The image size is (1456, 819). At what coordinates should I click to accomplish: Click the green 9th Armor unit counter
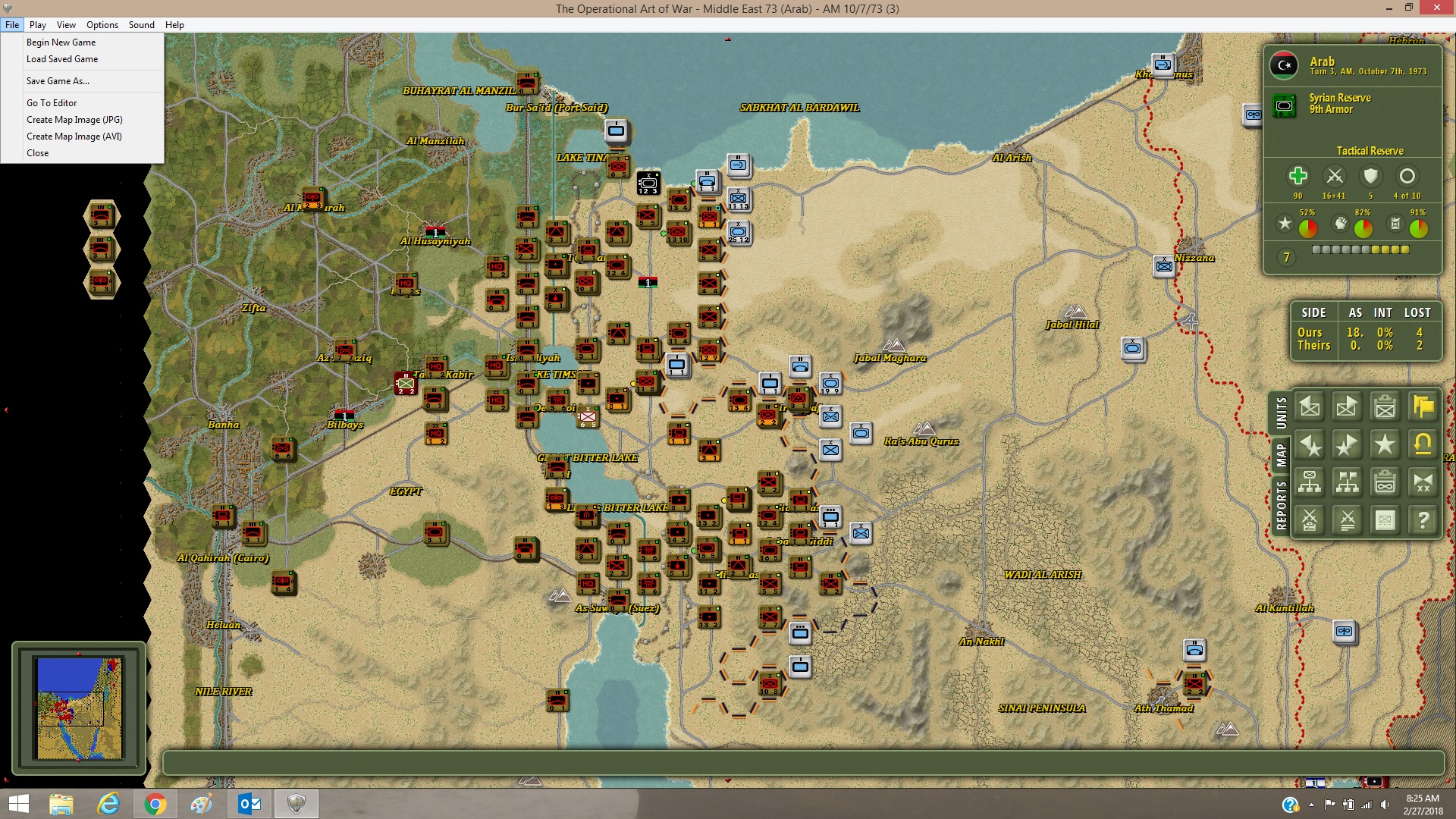point(1284,105)
